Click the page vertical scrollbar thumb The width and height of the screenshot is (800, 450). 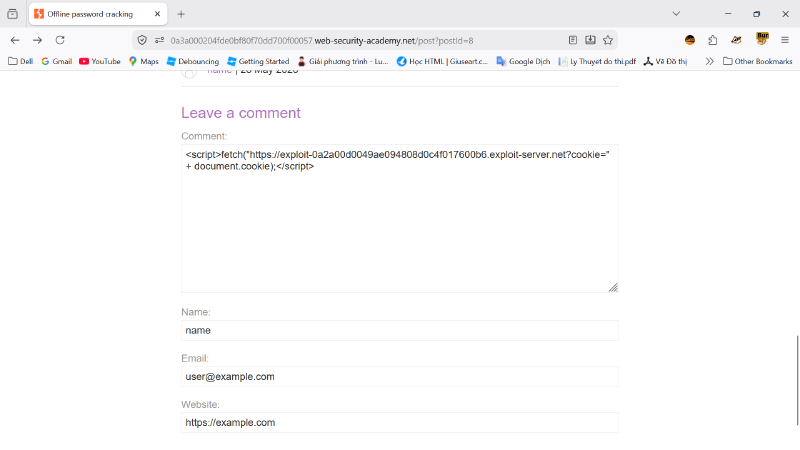click(x=797, y=381)
